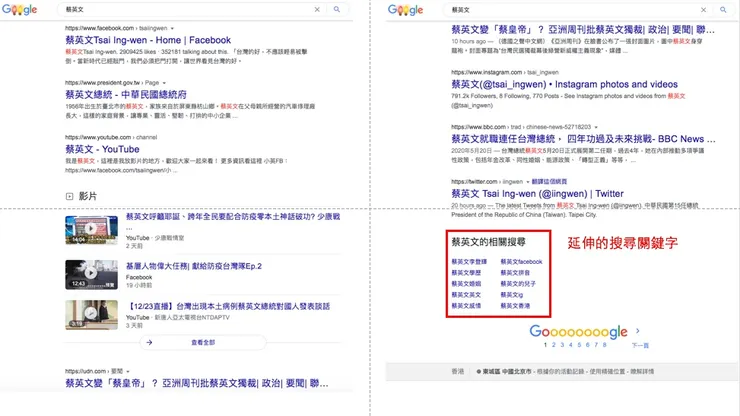Select related search 蔡英文拼音
Viewport: 740px width, 416px height.
coord(515,272)
